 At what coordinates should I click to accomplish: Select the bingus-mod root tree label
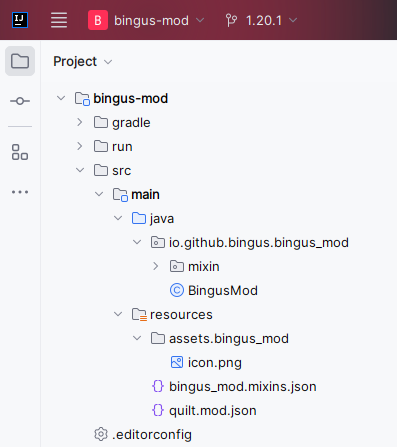(x=131, y=99)
